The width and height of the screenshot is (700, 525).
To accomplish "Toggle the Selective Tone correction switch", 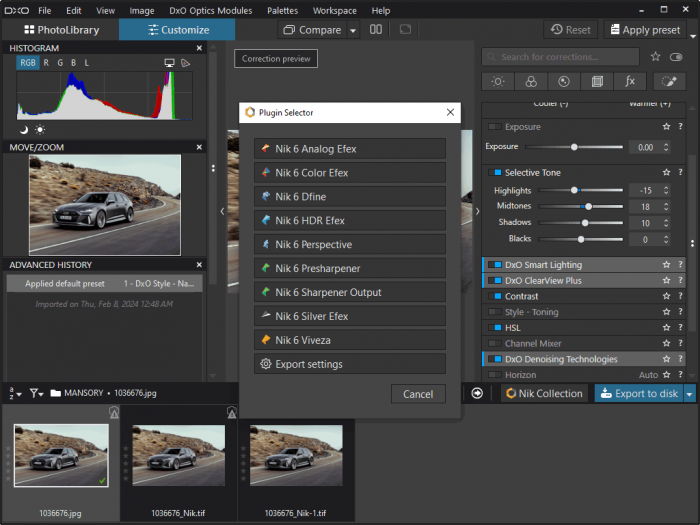I will point(495,173).
